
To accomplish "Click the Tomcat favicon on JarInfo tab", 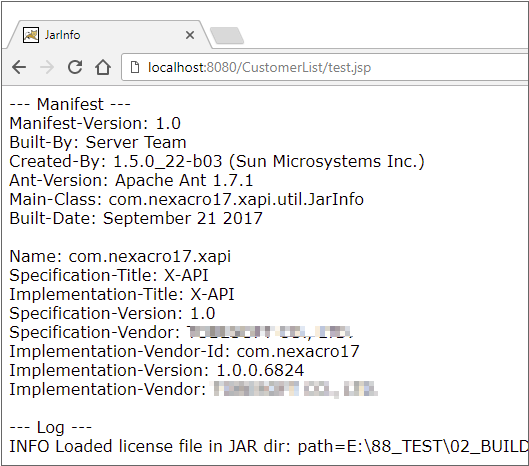I will 31,35.
